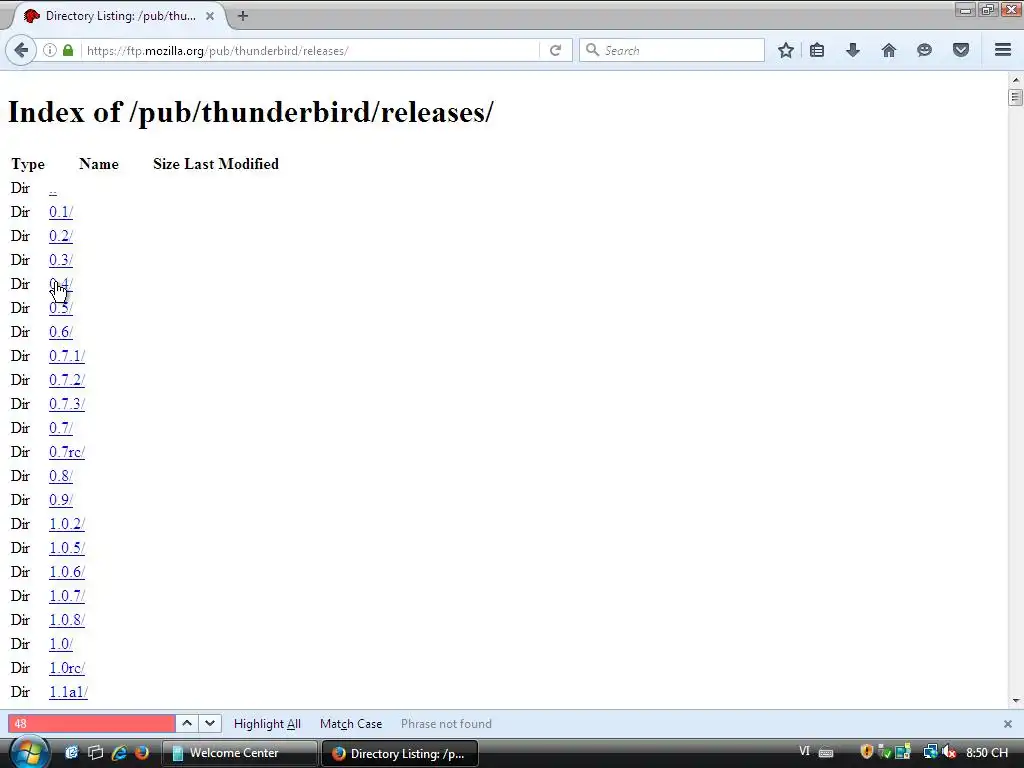Screen dimensions: 1024x768
Task: Open the Windows Start orb
Action: coord(28,752)
